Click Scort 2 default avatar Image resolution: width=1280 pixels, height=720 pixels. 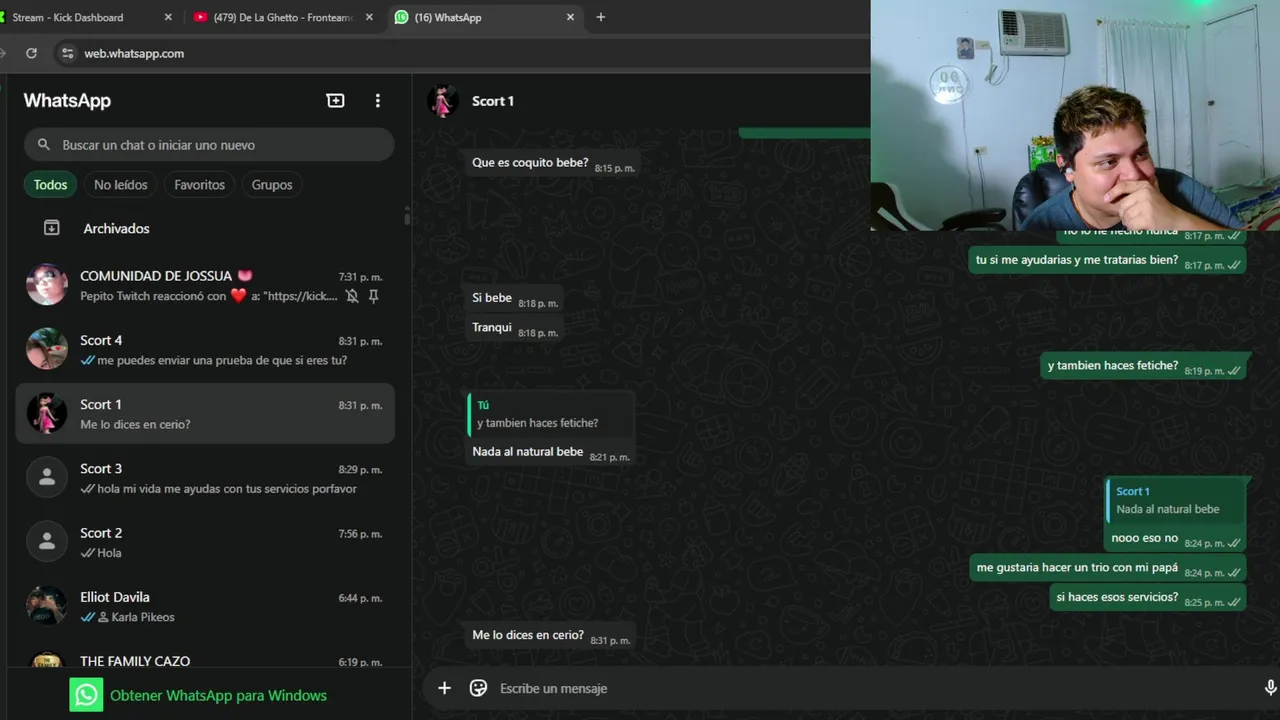click(47, 541)
